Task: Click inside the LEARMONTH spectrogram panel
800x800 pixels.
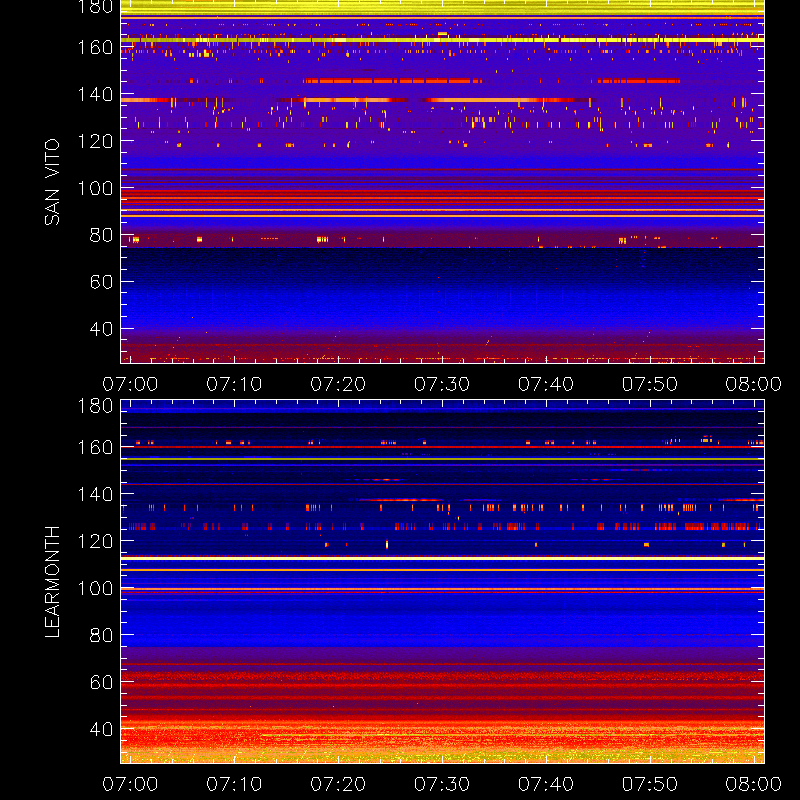Action: pos(442,582)
